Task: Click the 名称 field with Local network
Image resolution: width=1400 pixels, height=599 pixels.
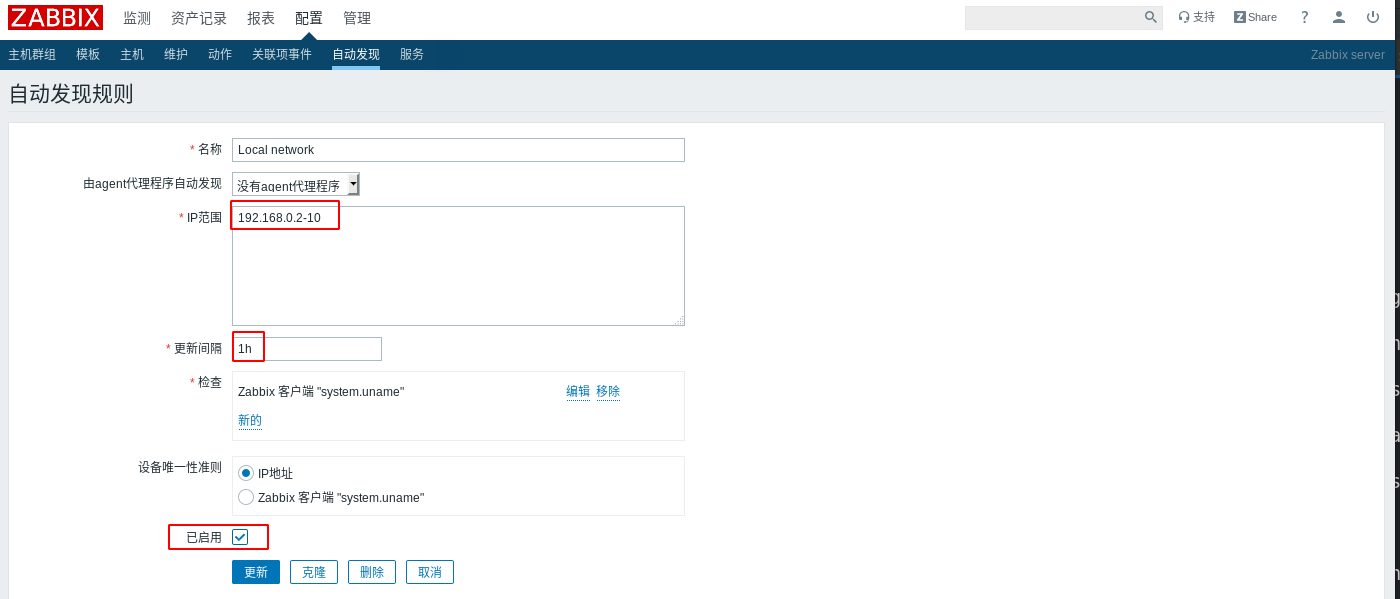Action: click(458, 150)
